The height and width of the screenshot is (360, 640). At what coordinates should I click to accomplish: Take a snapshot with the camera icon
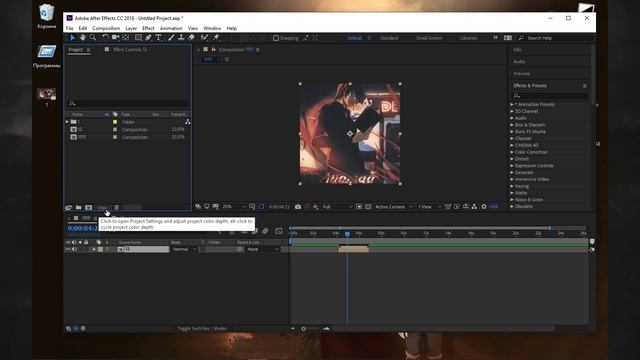coord(298,207)
